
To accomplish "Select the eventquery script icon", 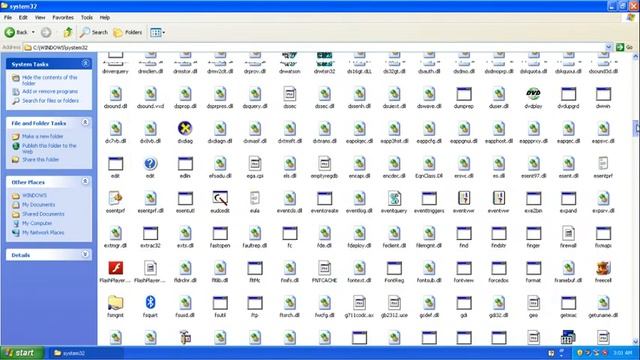I will (394, 199).
